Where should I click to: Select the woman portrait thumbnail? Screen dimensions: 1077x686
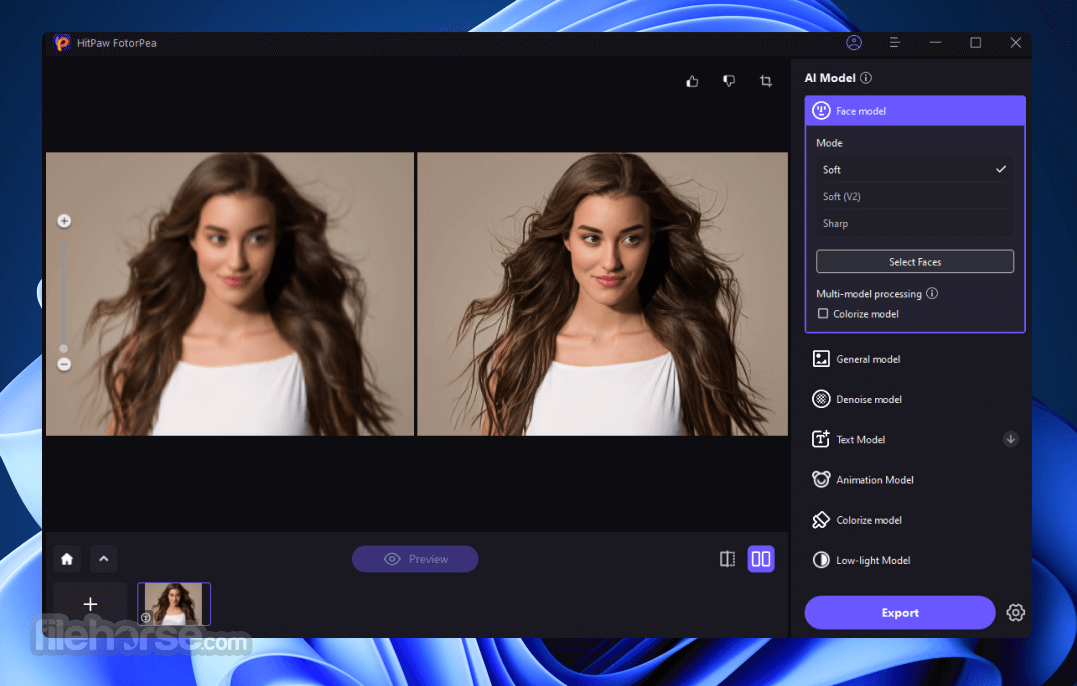[174, 604]
